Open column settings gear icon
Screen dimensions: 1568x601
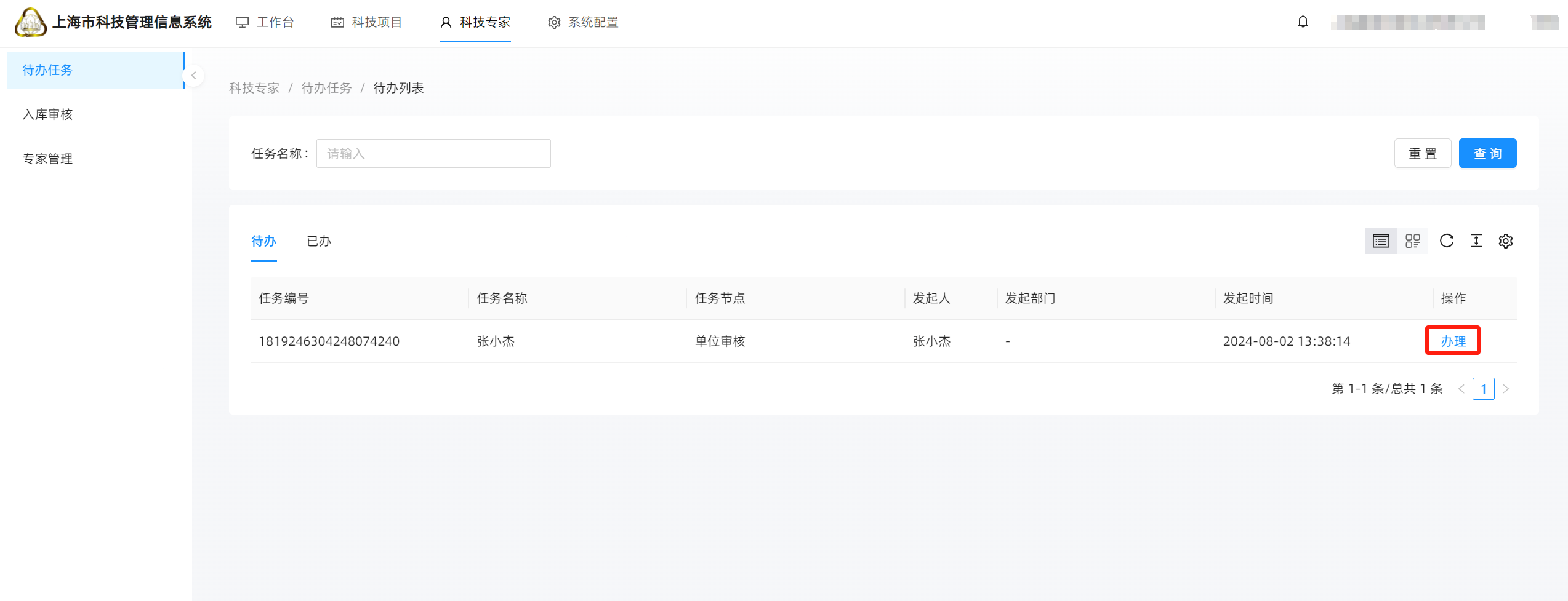pos(1506,241)
